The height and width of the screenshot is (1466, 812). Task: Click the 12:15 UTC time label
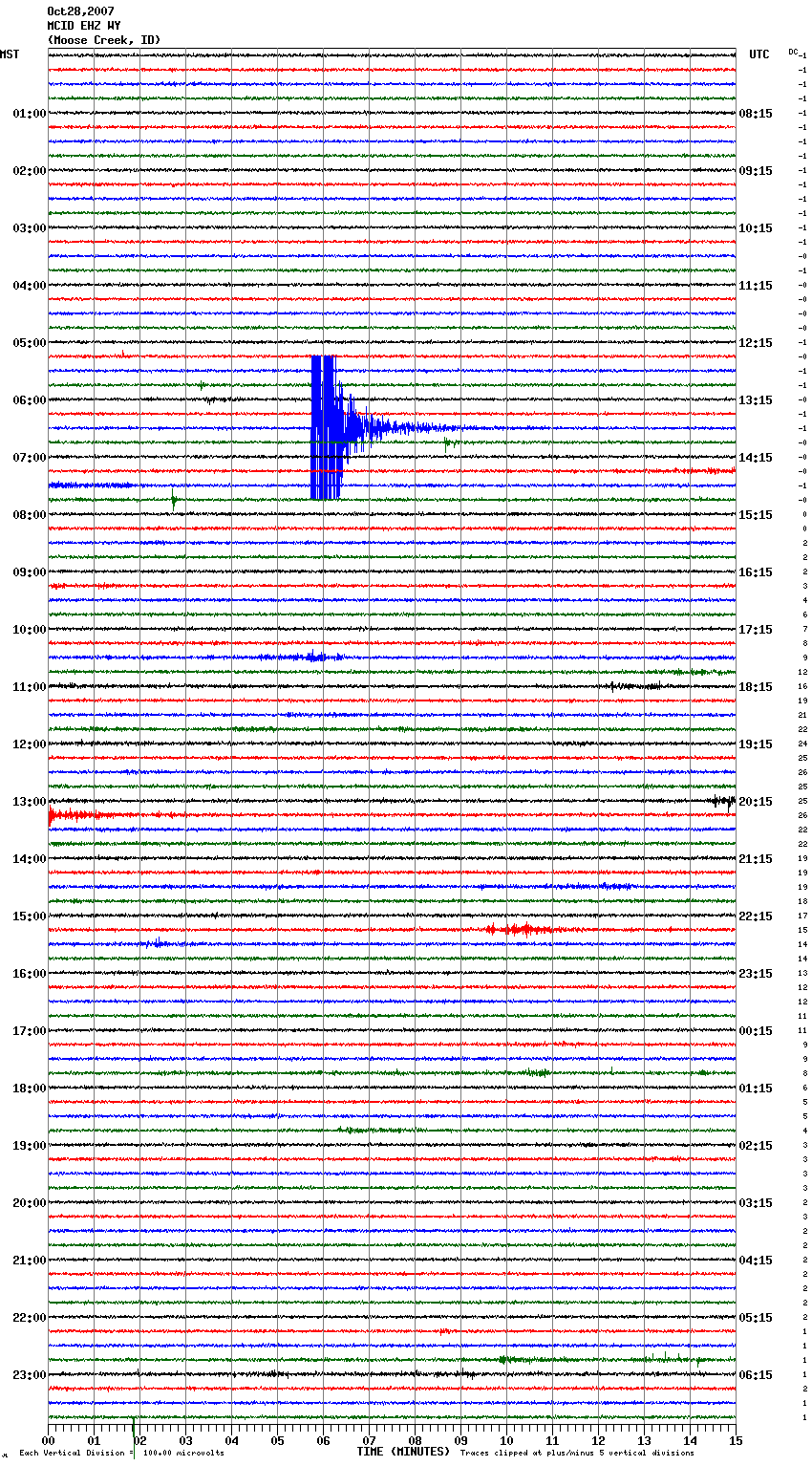(x=756, y=343)
